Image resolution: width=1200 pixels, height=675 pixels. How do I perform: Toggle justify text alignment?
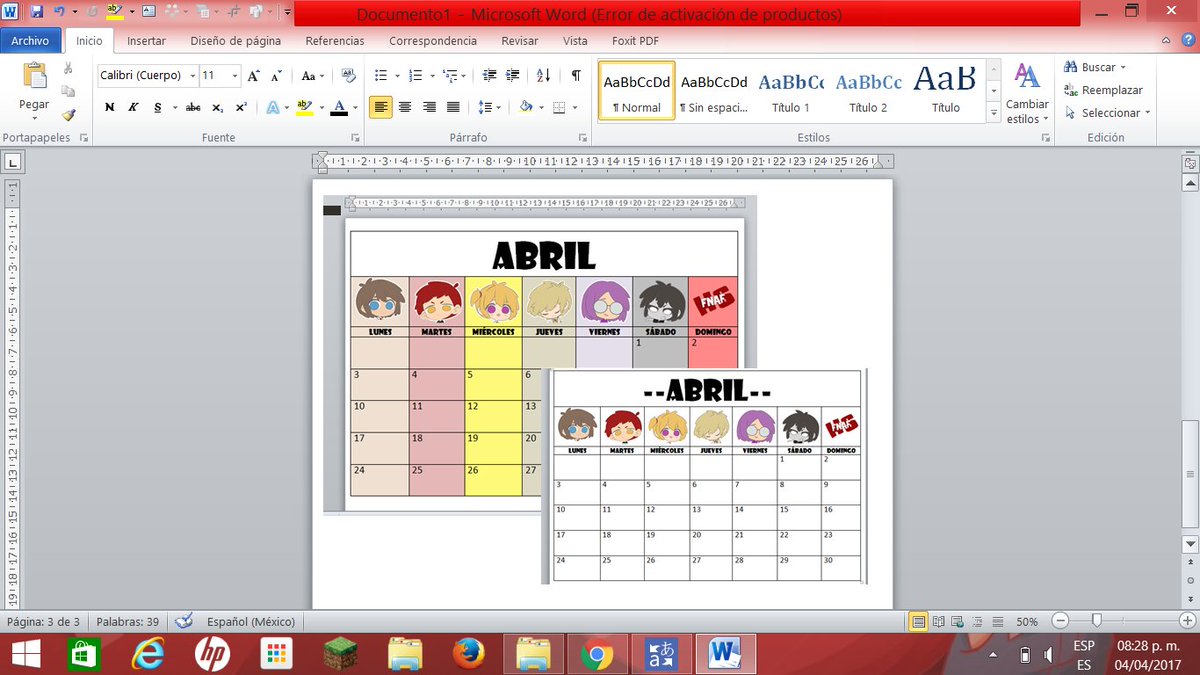[x=452, y=107]
